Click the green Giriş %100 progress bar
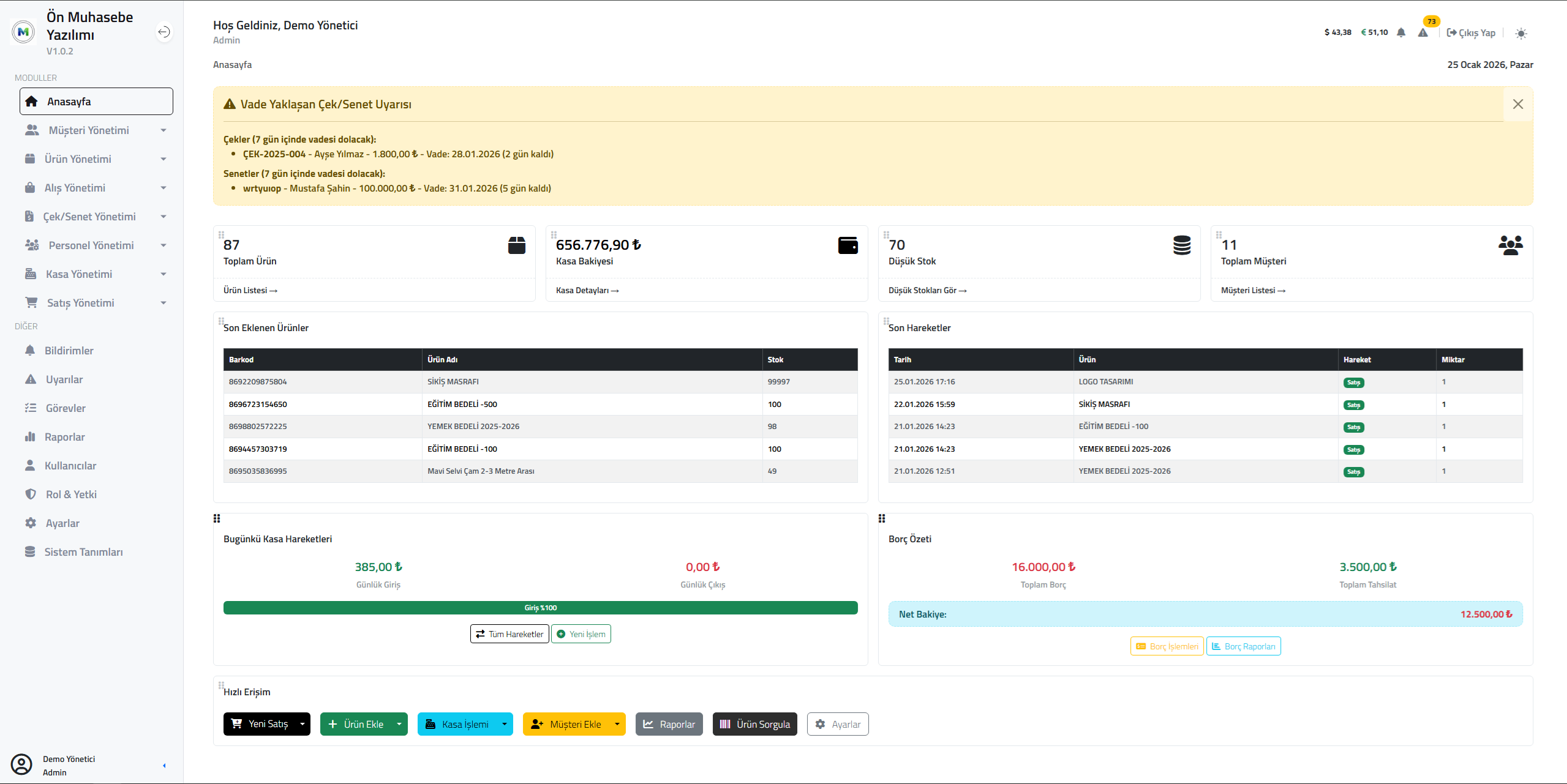Image resolution: width=1567 pixels, height=784 pixels. pos(540,608)
